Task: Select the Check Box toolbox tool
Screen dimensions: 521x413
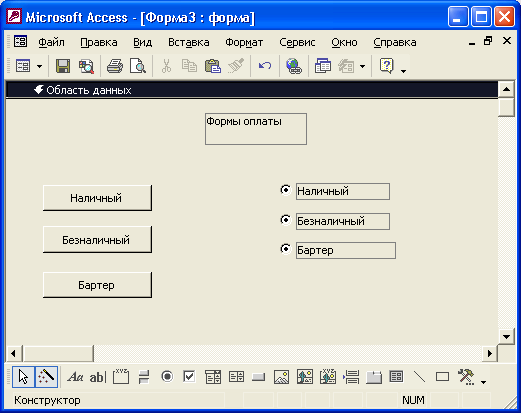Action: pyautogui.click(x=189, y=377)
